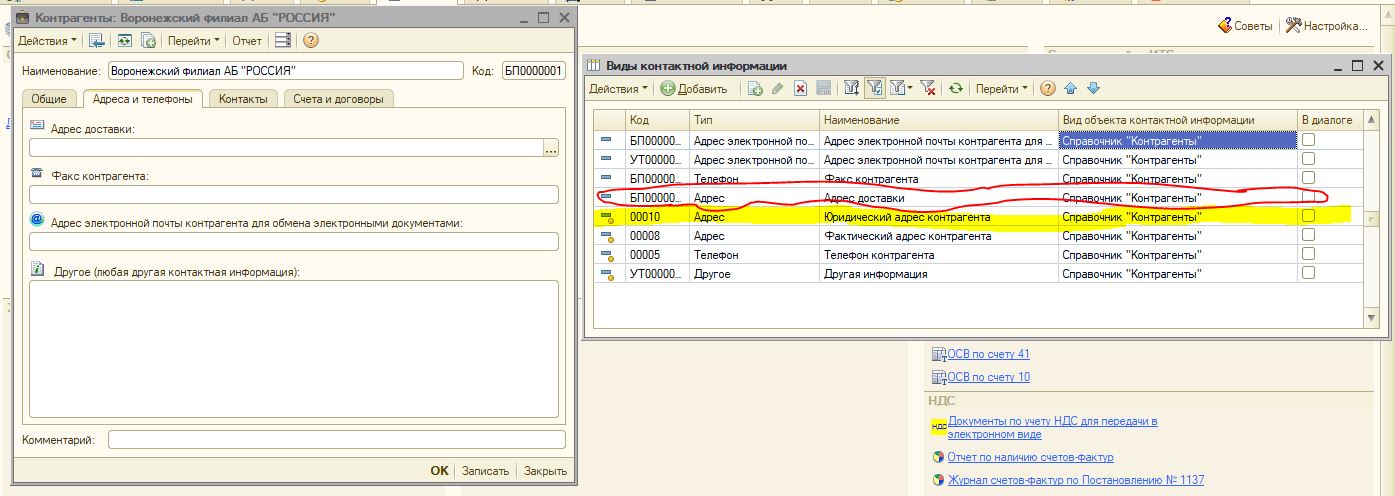Click the Код column header
The height and width of the screenshot is (496, 1395).
[x=657, y=120]
